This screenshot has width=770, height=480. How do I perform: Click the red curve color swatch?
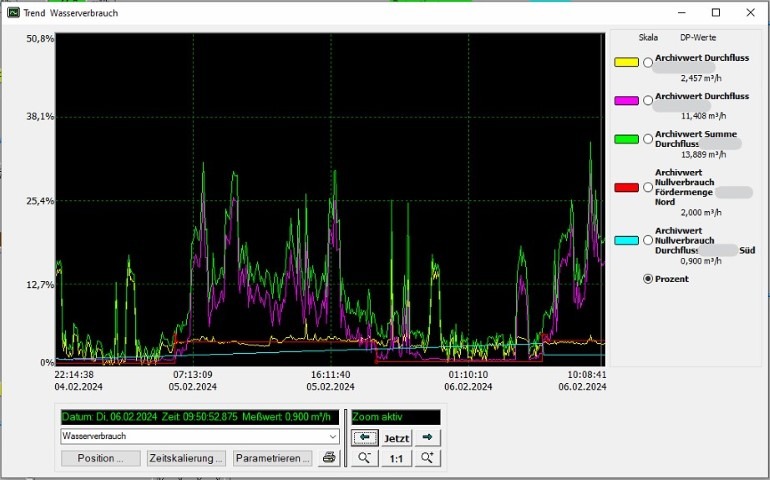626,187
